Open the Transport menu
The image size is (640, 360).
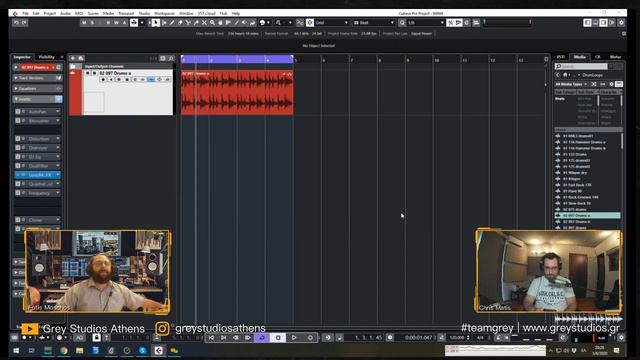126,13
